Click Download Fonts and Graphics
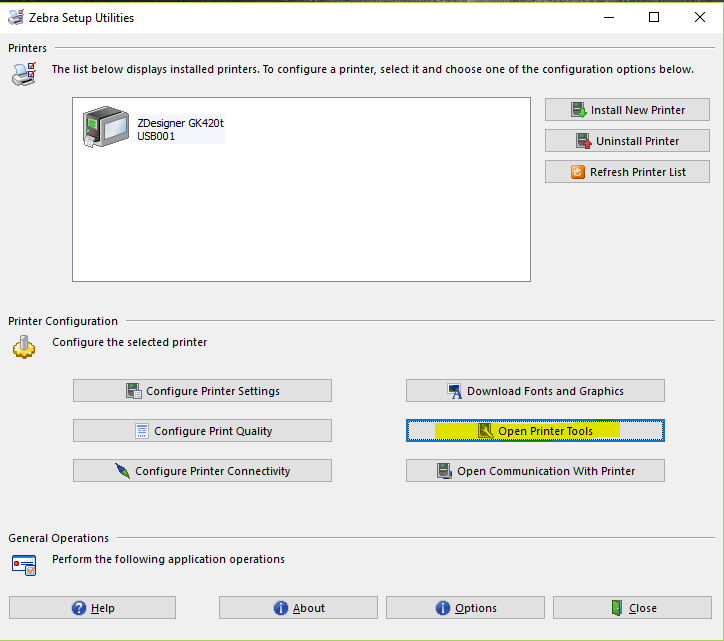 pos(535,391)
